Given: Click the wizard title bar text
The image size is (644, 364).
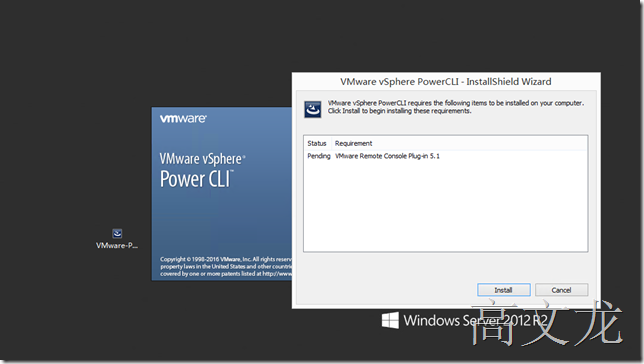Looking at the screenshot, I should 446,81.
